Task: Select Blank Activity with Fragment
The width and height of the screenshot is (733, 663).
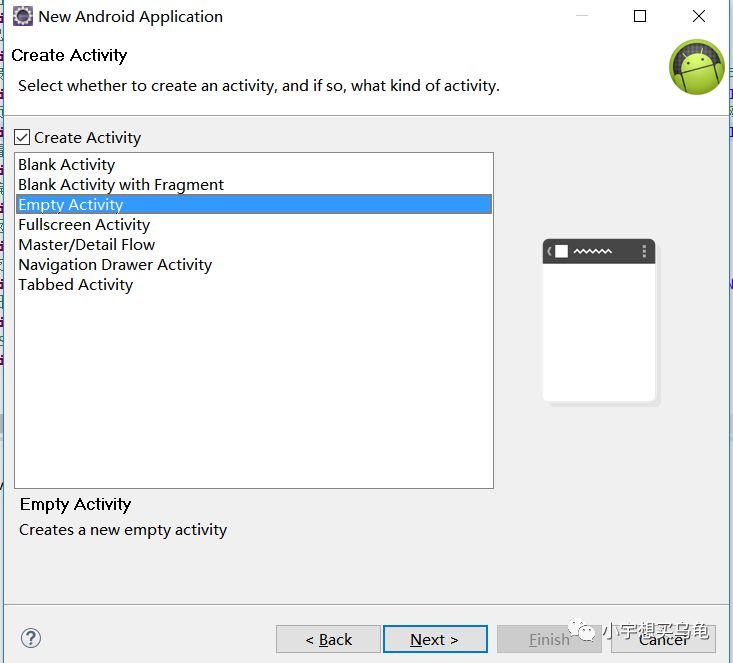Action: click(254, 185)
